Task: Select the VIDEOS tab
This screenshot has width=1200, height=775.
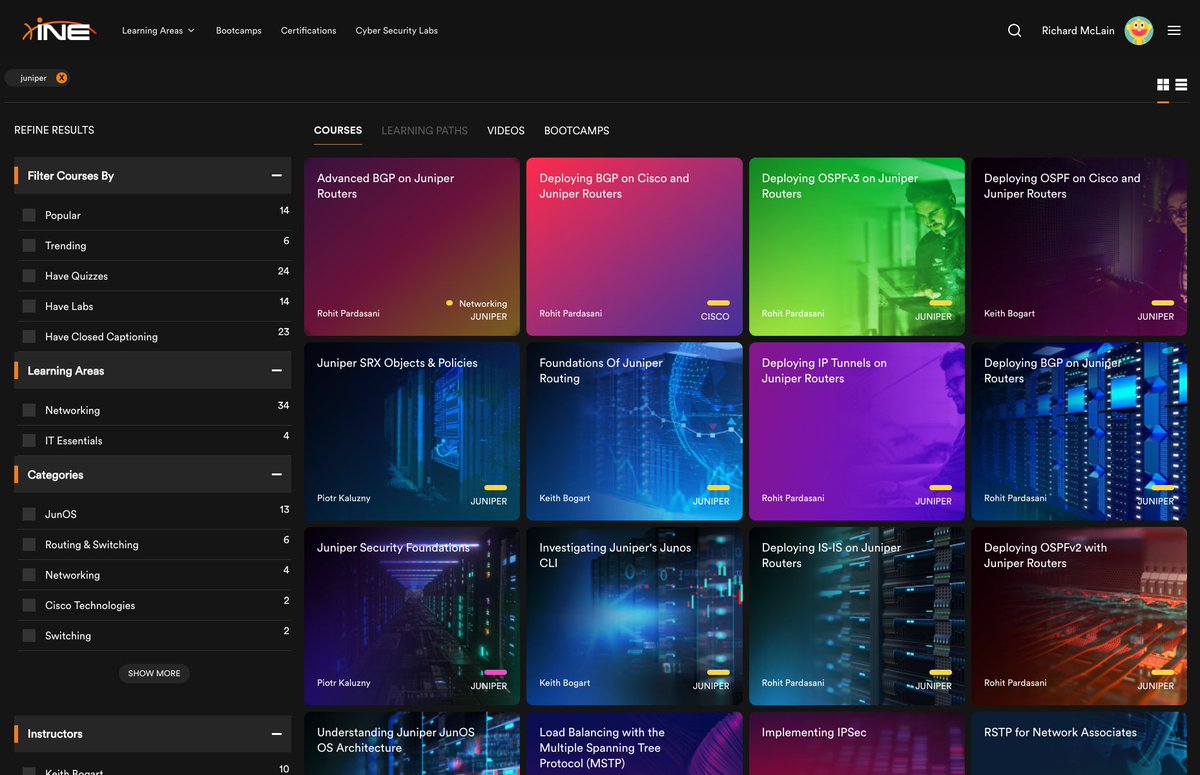Action: (x=506, y=131)
